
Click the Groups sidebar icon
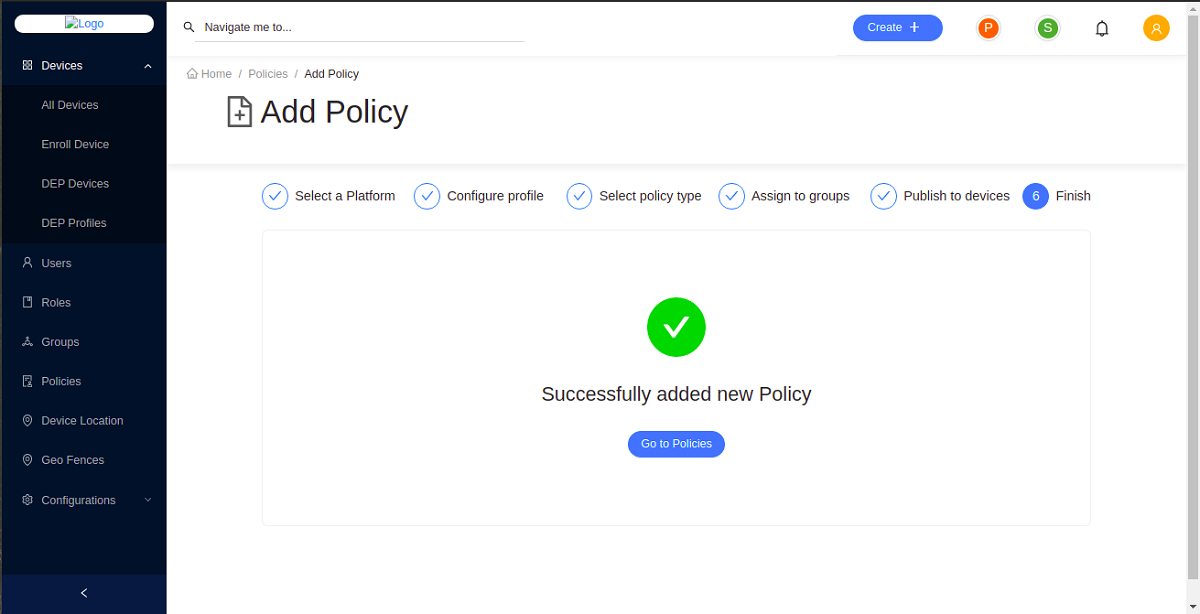28,342
